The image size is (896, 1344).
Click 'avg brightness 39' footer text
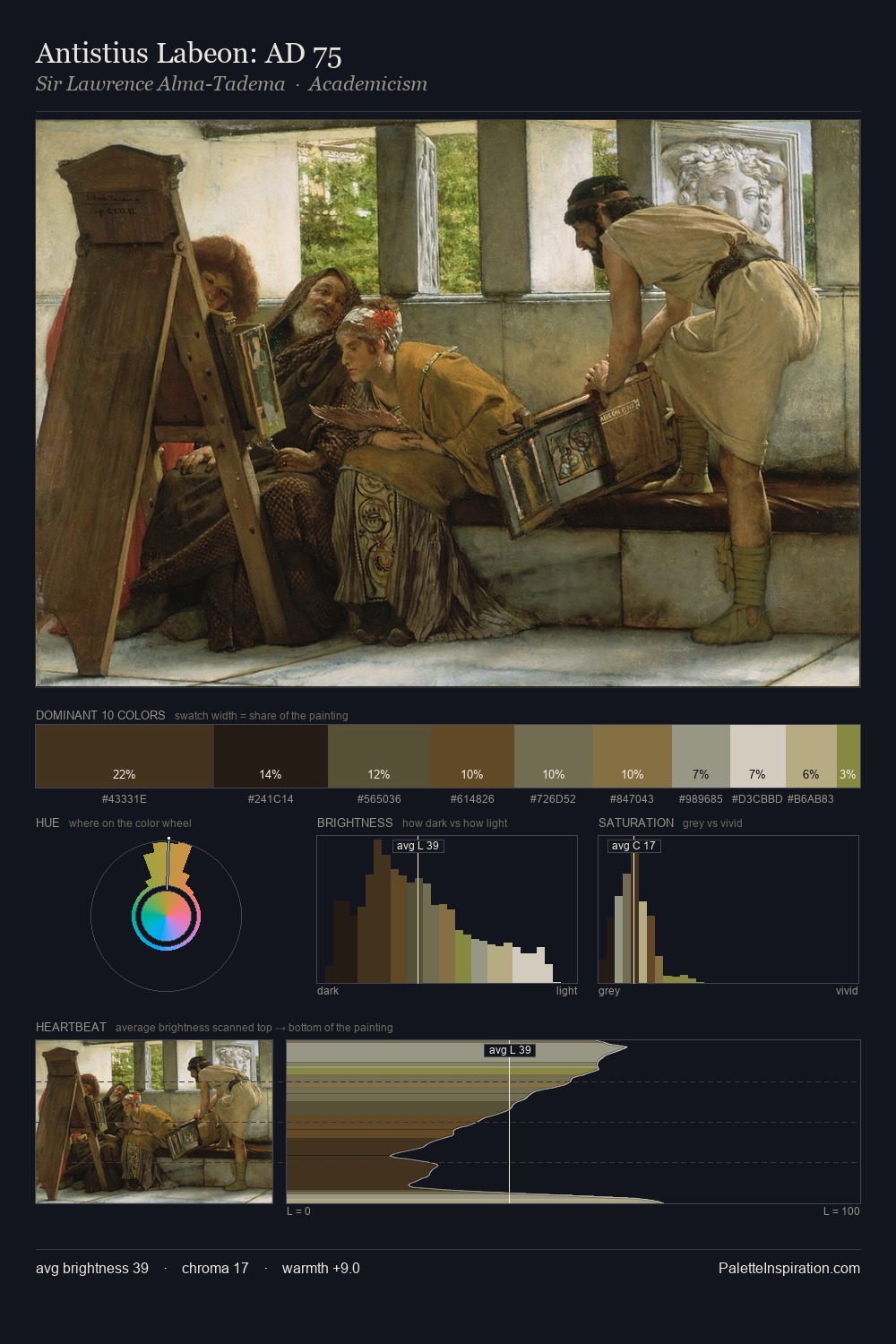92,1268
